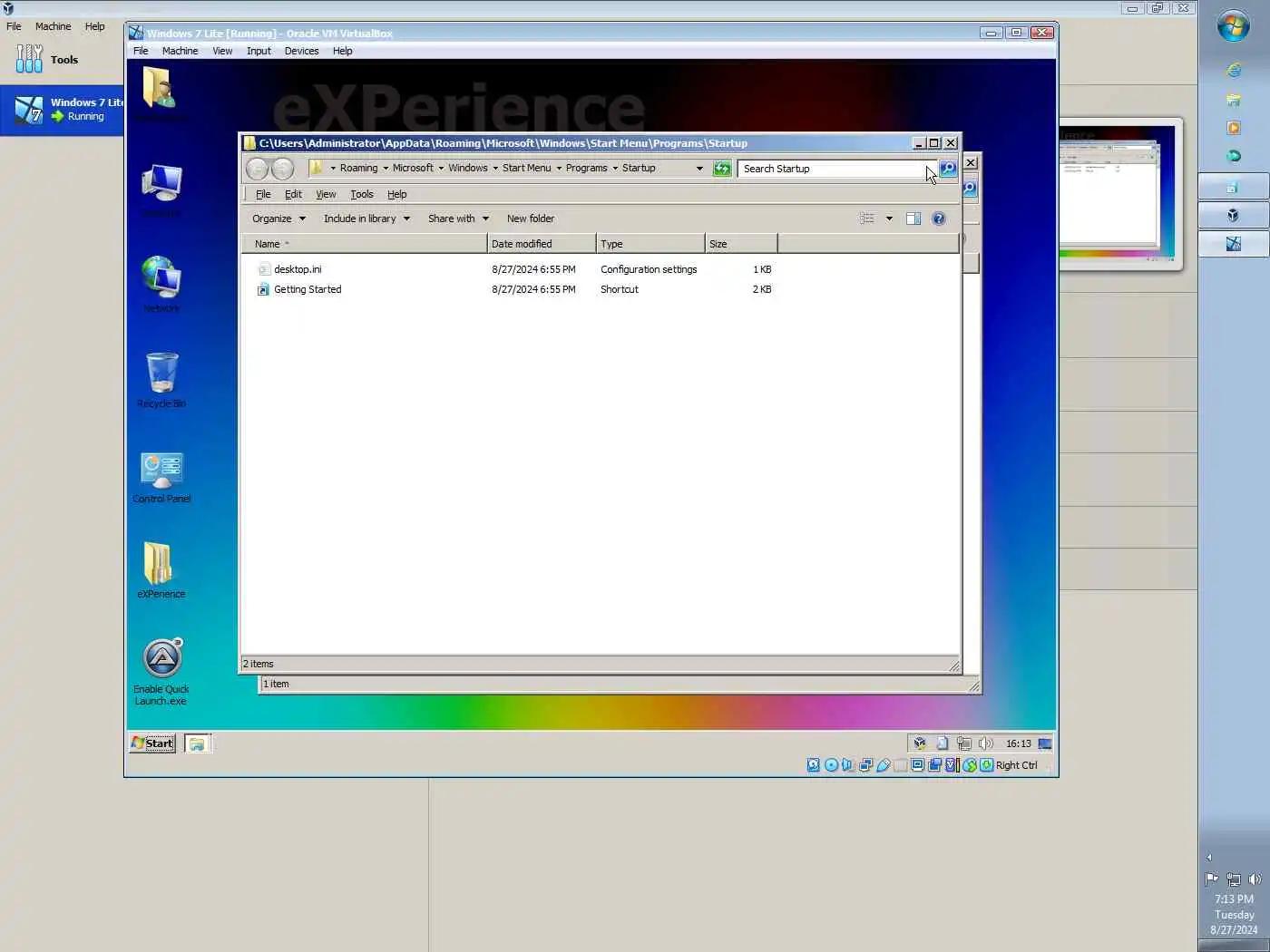Click the optical disk status indicator
The image size is (1270, 952).
831,765
